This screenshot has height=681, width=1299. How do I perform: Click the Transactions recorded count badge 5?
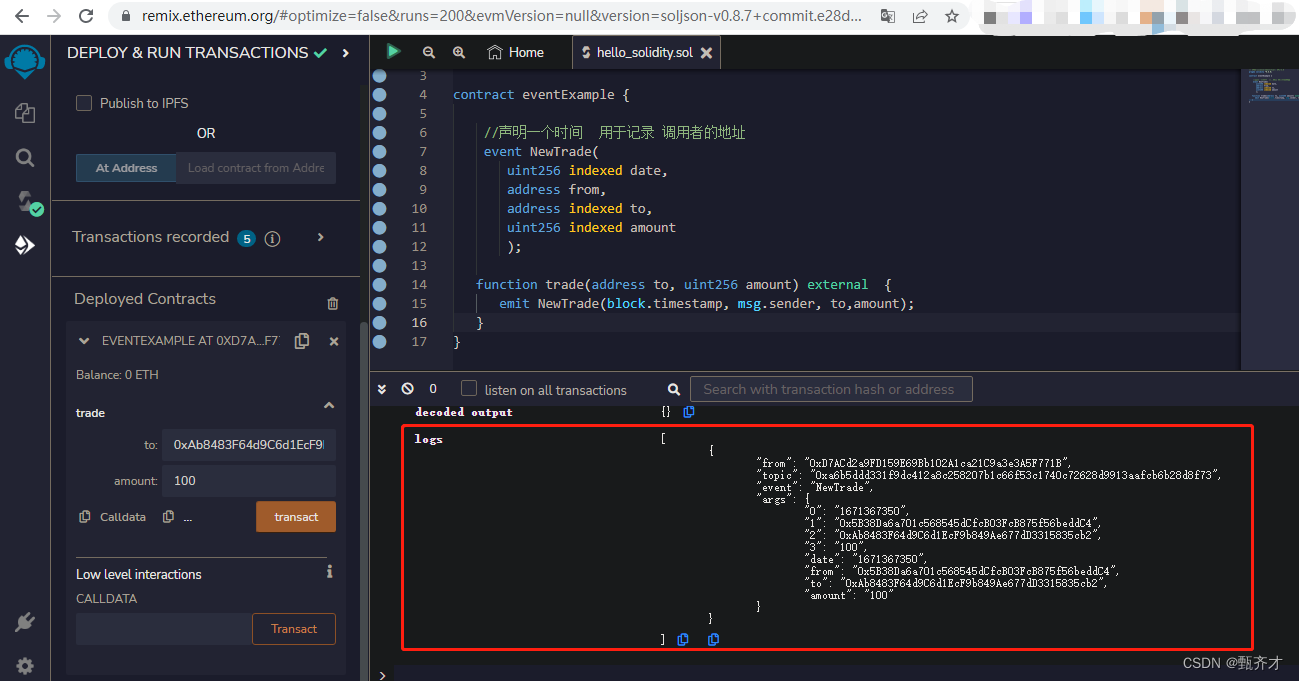point(246,238)
